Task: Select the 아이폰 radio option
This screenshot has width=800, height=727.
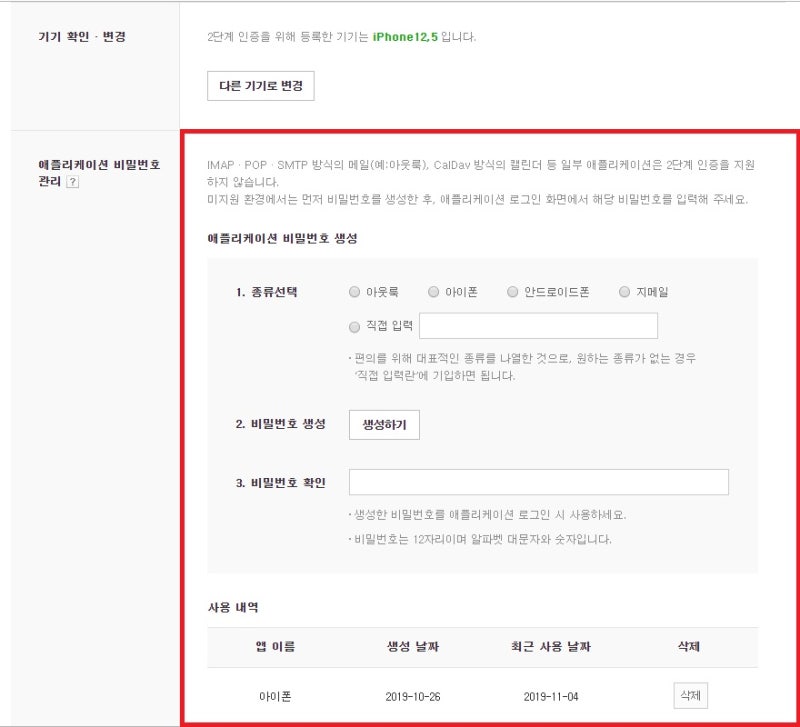Action: click(433, 292)
